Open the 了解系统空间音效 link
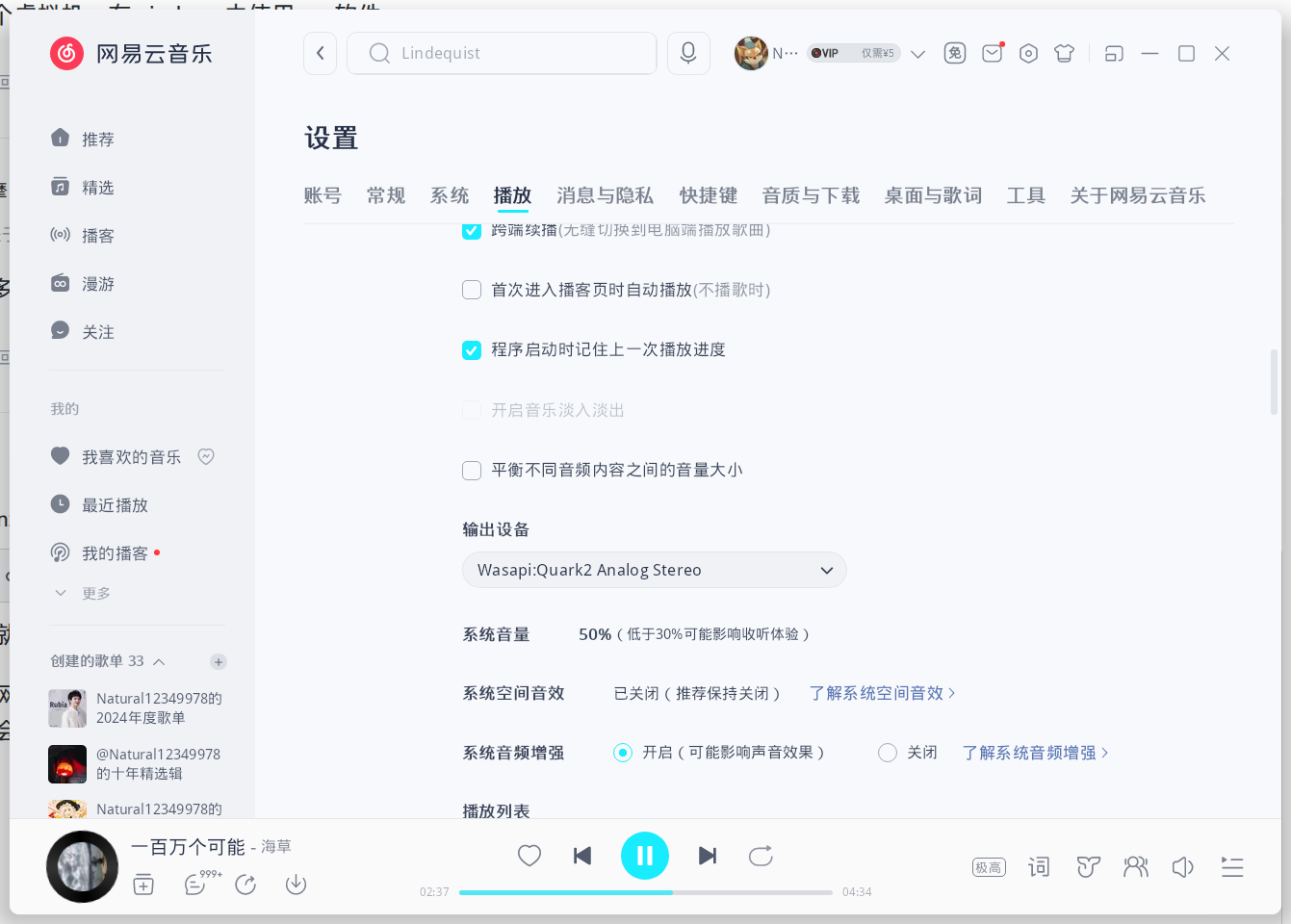This screenshot has width=1291, height=924. 882,693
